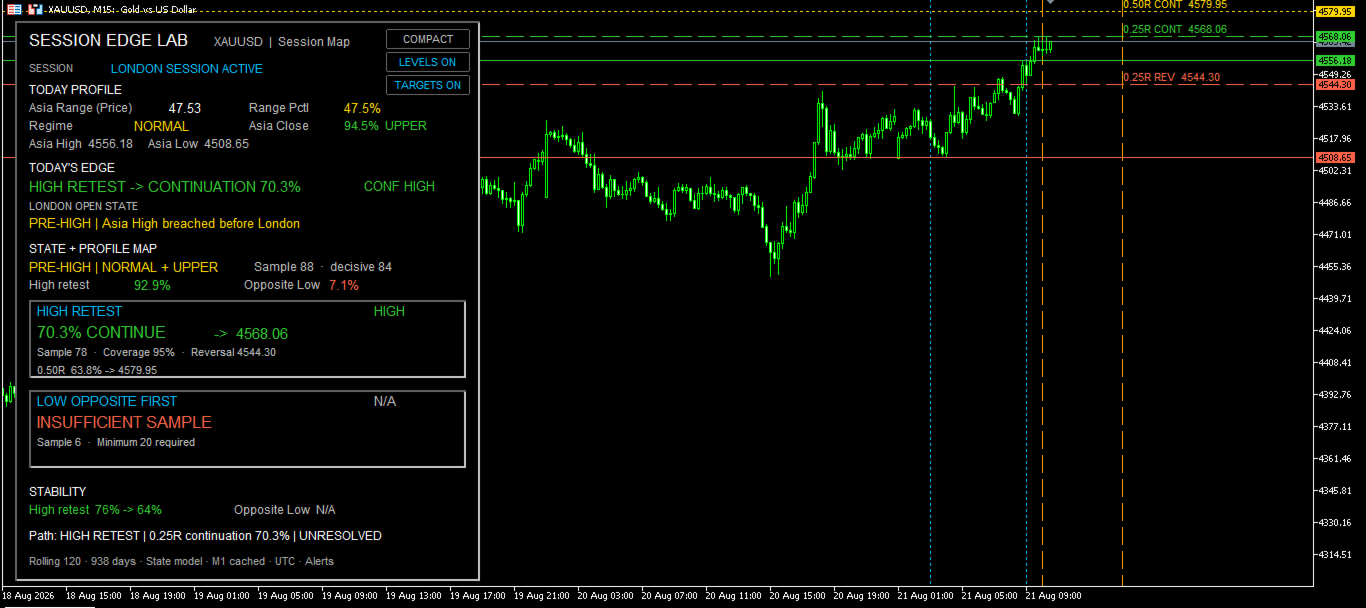
Task: Click the SESSION EDGE LAB panel title
Action: click(x=108, y=41)
